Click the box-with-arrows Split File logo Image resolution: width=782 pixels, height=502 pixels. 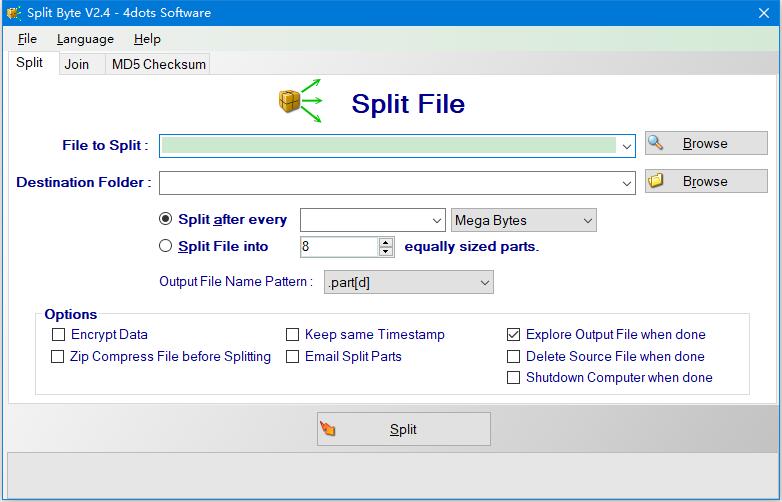[x=300, y=101]
